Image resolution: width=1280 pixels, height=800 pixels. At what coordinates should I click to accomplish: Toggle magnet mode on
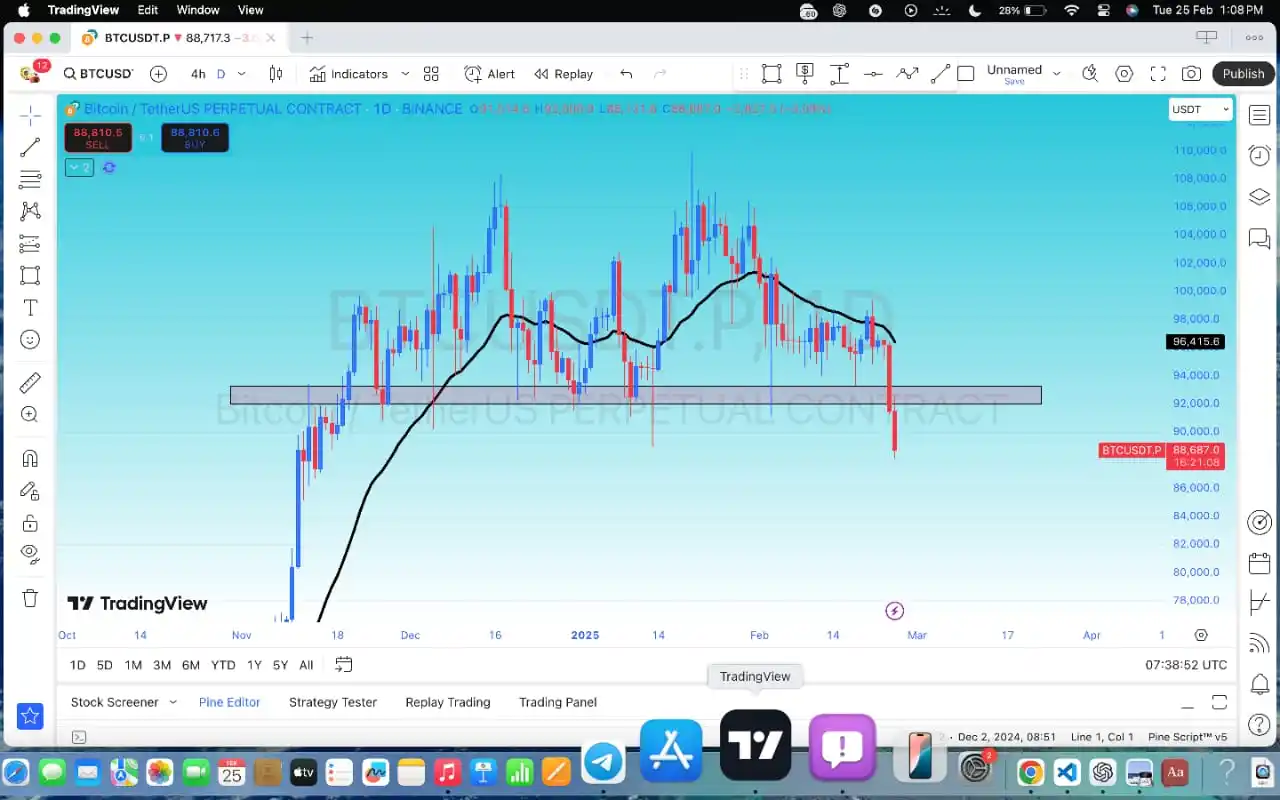[30, 459]
